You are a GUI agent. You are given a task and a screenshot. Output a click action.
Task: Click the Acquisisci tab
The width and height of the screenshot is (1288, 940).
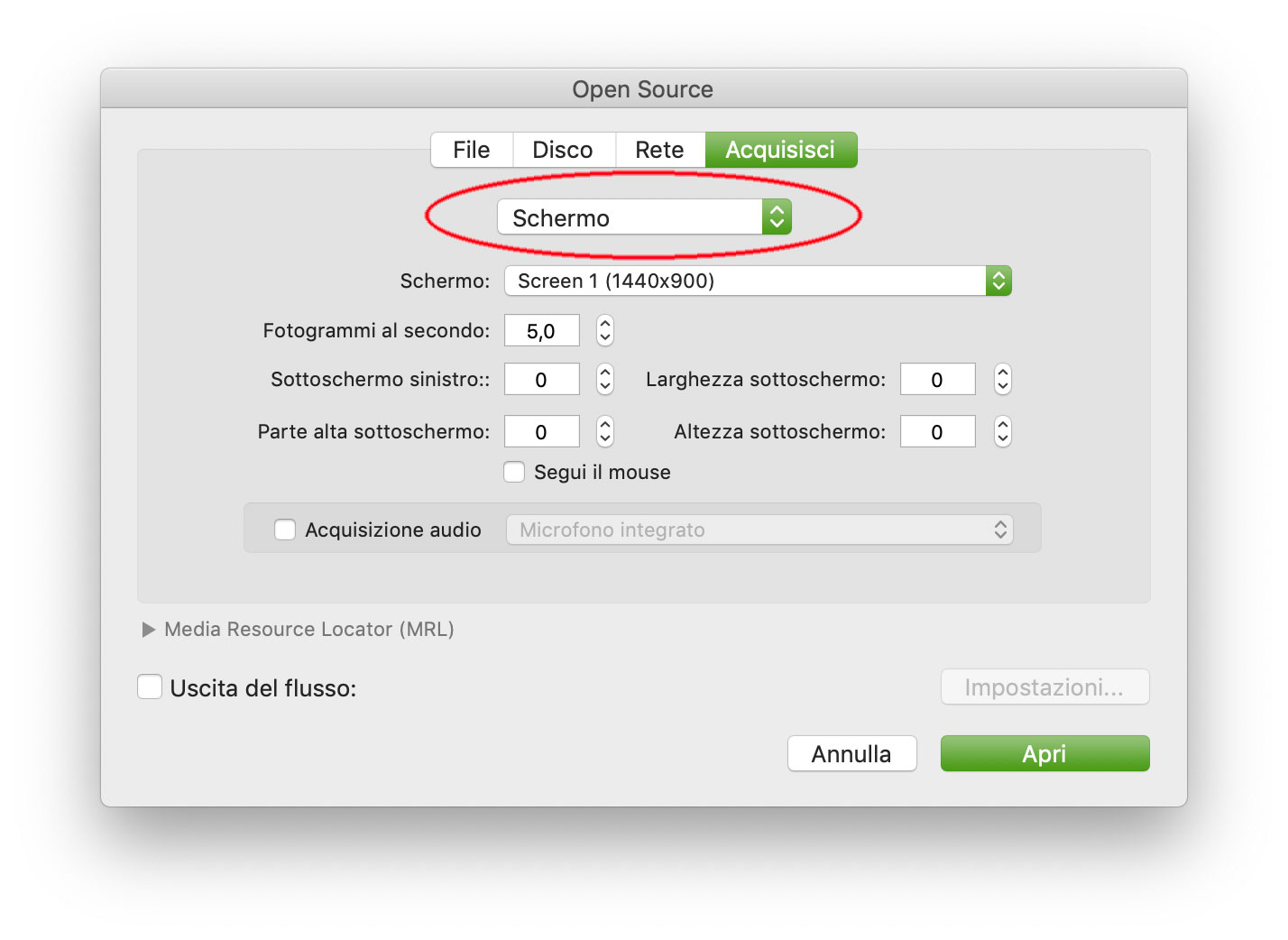tap(780, 150)
